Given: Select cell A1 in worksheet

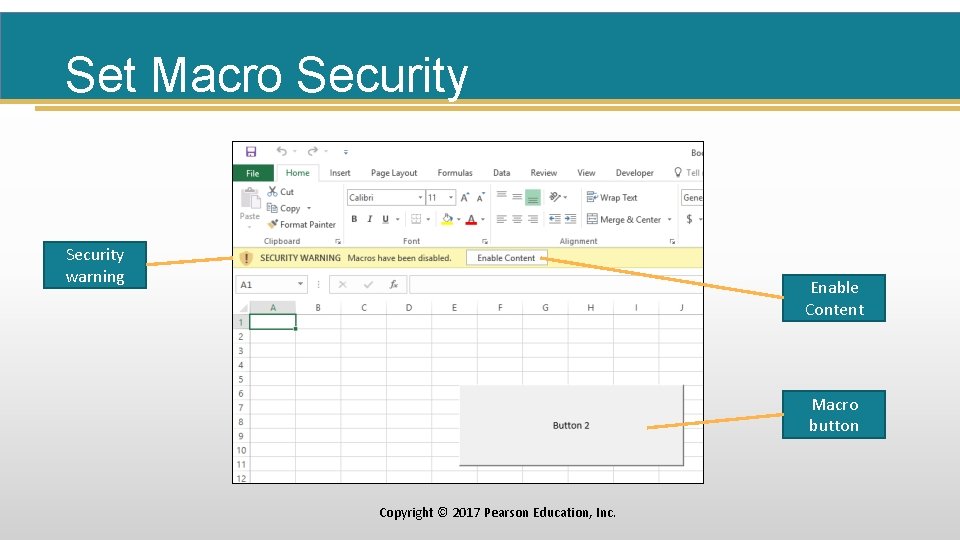Looking at the screenshot, I should (x=273, y=322).
